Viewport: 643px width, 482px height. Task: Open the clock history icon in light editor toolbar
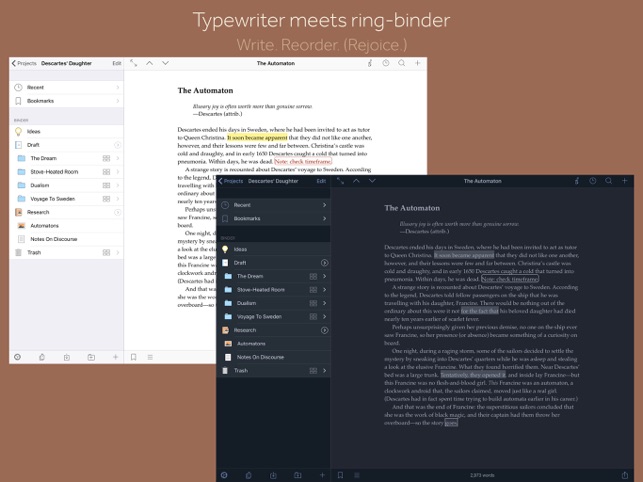pyautogui.click(x=386, y=63)
